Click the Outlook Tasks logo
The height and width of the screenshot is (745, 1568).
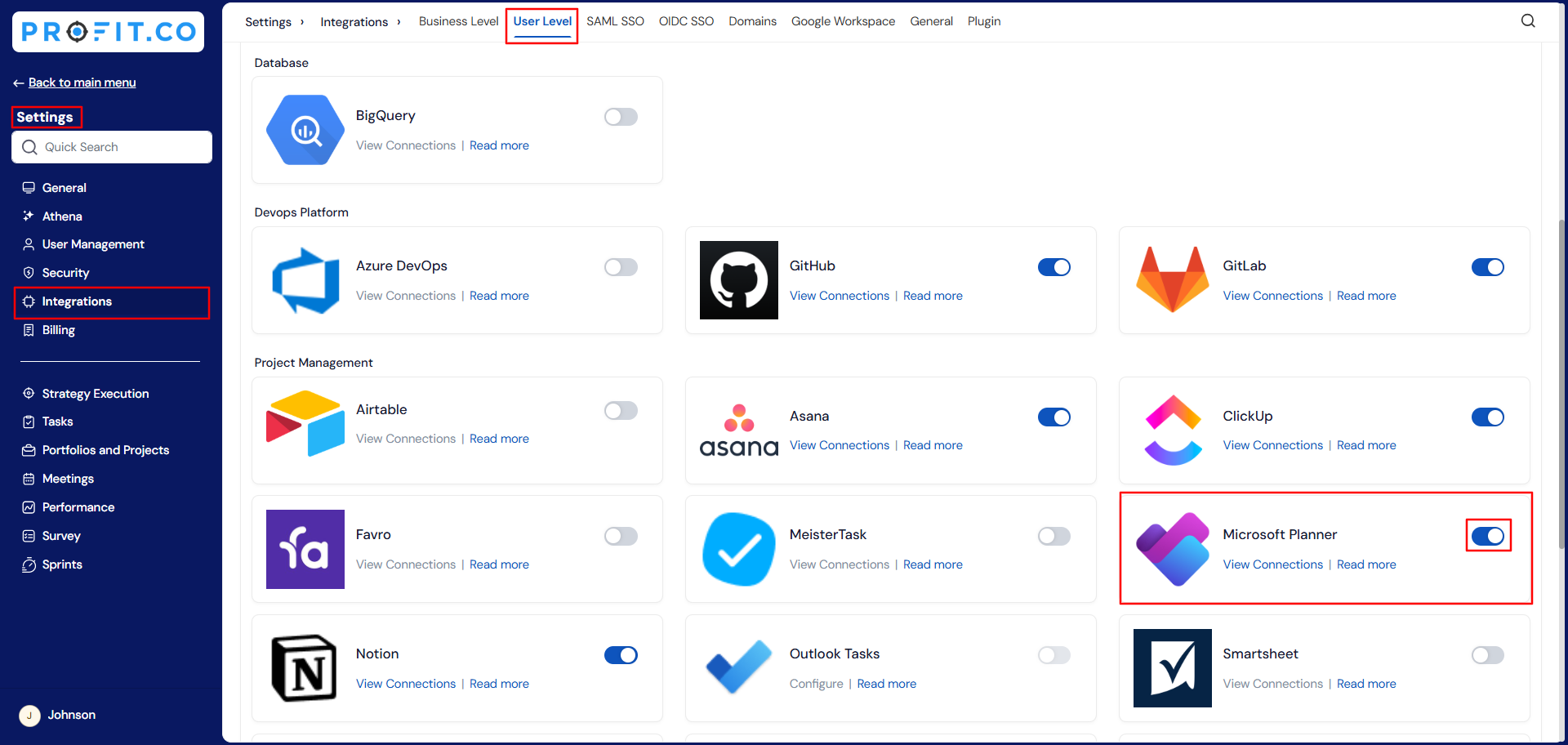pyautogui.click(x=739, y=667)
